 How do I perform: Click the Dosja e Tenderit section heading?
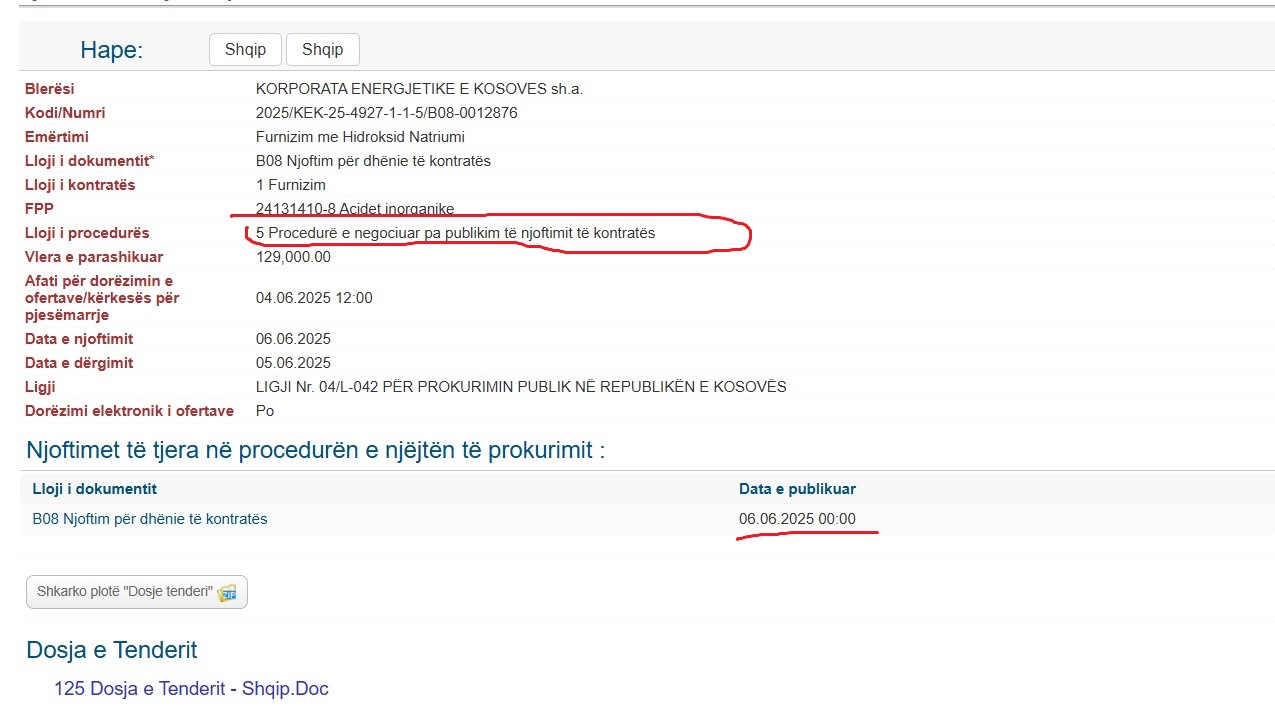pos(112,650)
